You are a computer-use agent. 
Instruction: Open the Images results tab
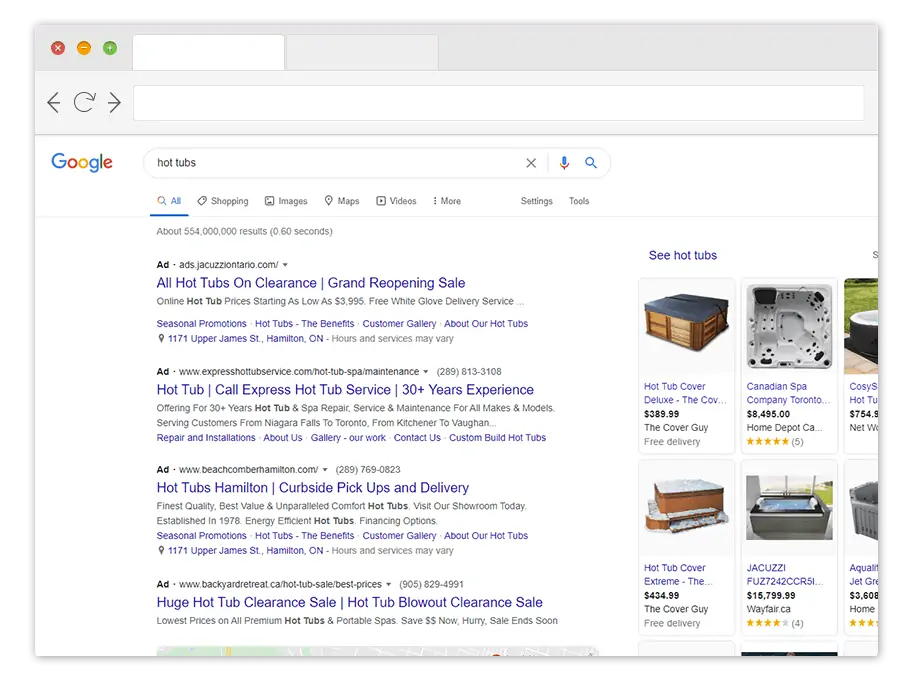coord(286,201)
